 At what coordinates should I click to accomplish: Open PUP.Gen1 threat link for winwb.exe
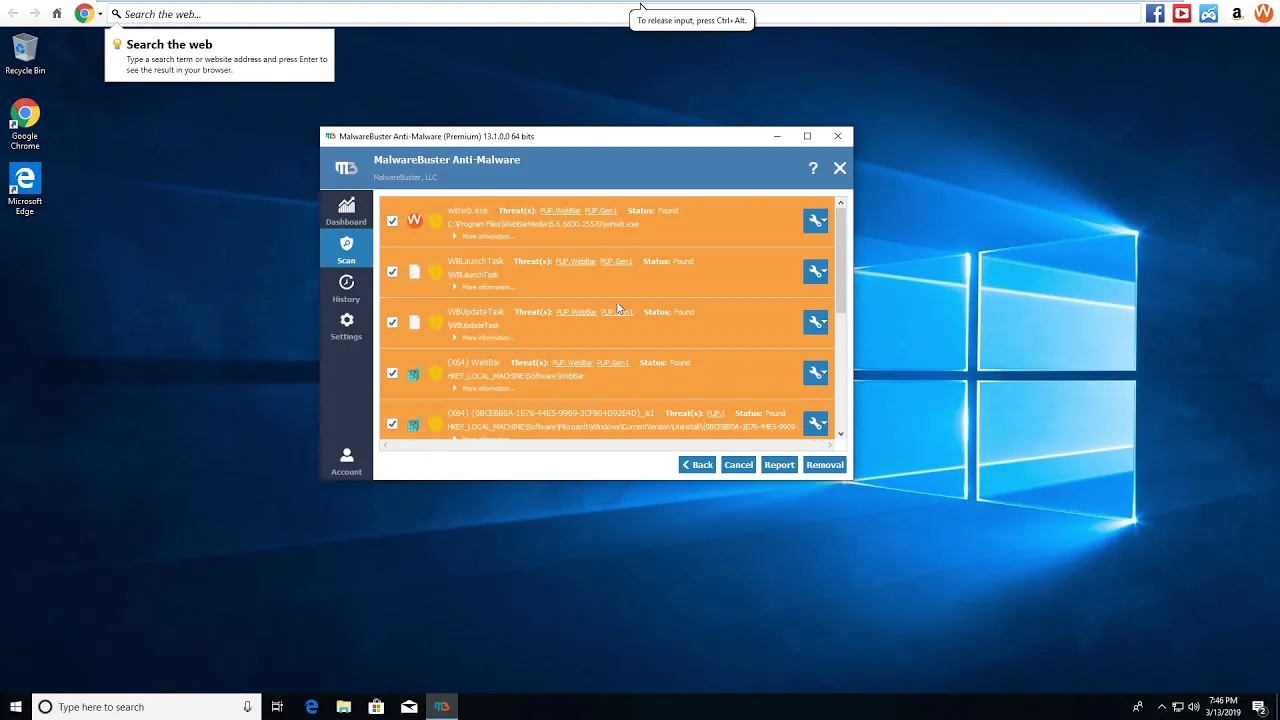601,211
